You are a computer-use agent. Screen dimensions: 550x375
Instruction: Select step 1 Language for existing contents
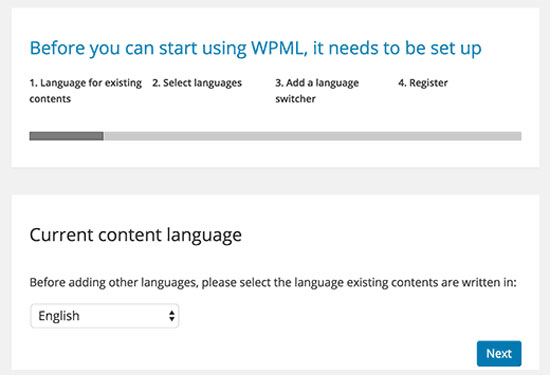[86, 91]
